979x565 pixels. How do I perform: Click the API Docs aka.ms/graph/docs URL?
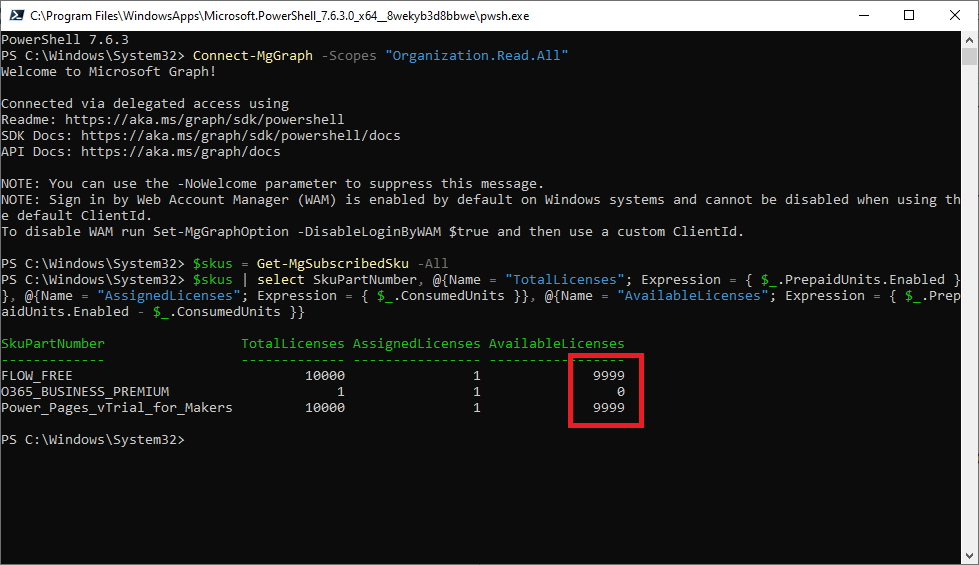[180, 152]
